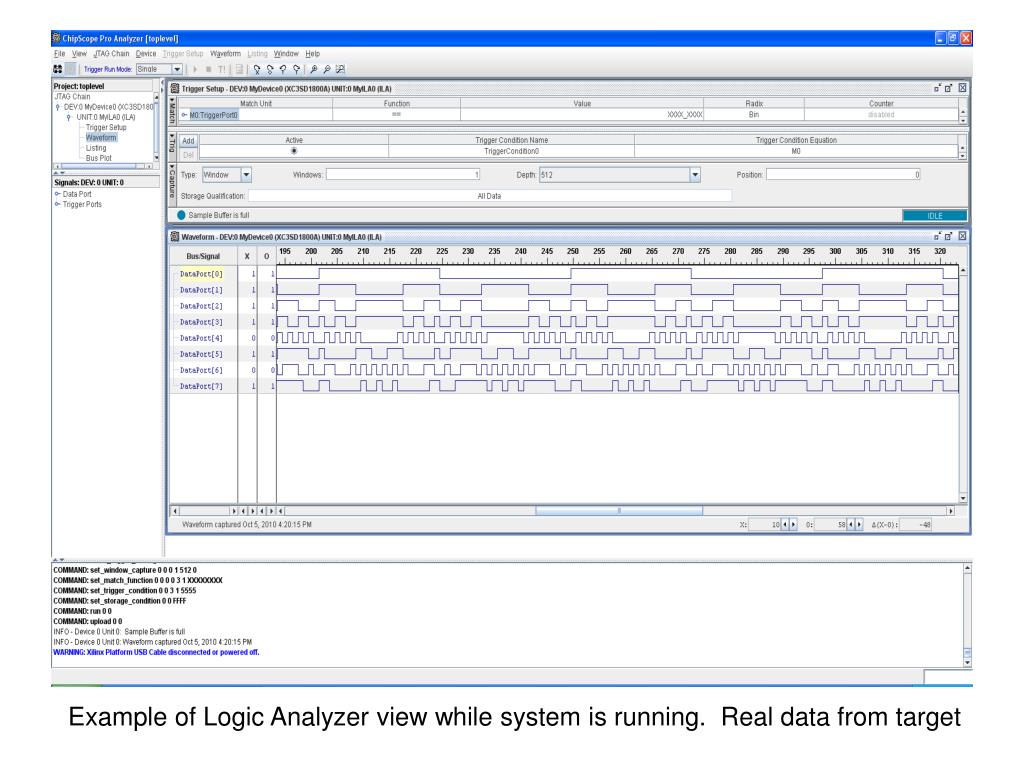Click the listing lines toolbar icon before the cursor icons
The image size is (1024, 768).
tap(240, 69)
